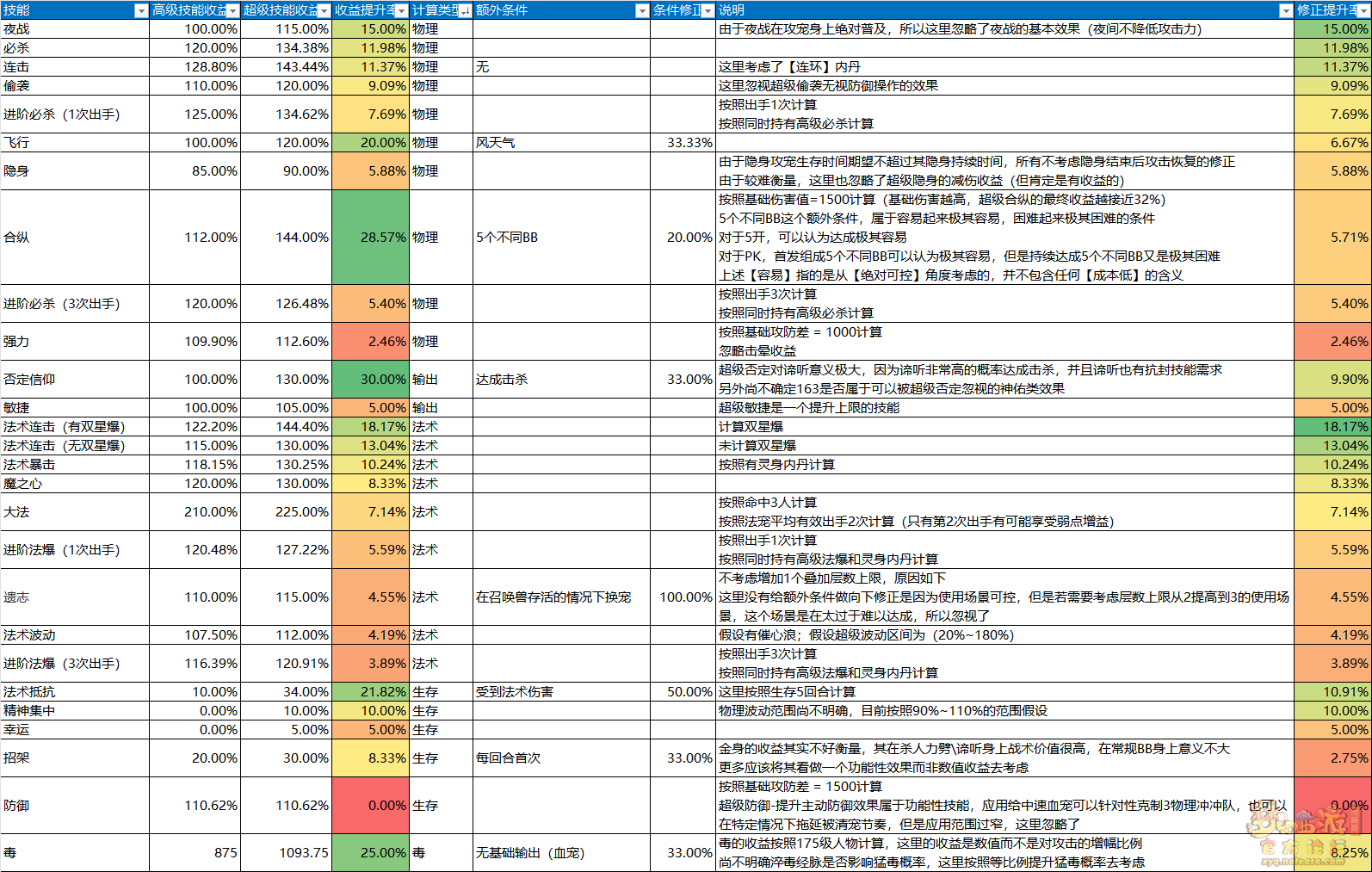Click the 受到法术伤害 condition cell

click(x=561, y=692)
